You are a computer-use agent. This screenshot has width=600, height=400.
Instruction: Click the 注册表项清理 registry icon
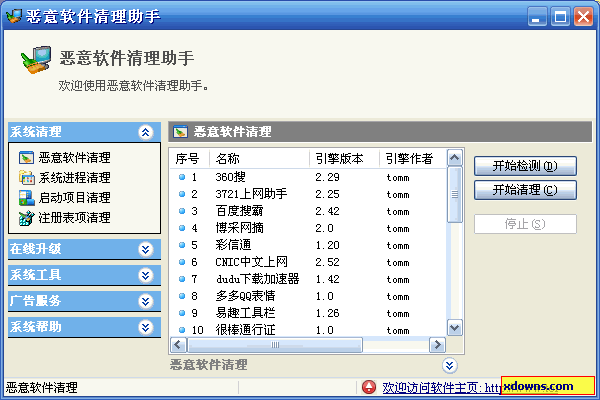[x=26, y=218]
